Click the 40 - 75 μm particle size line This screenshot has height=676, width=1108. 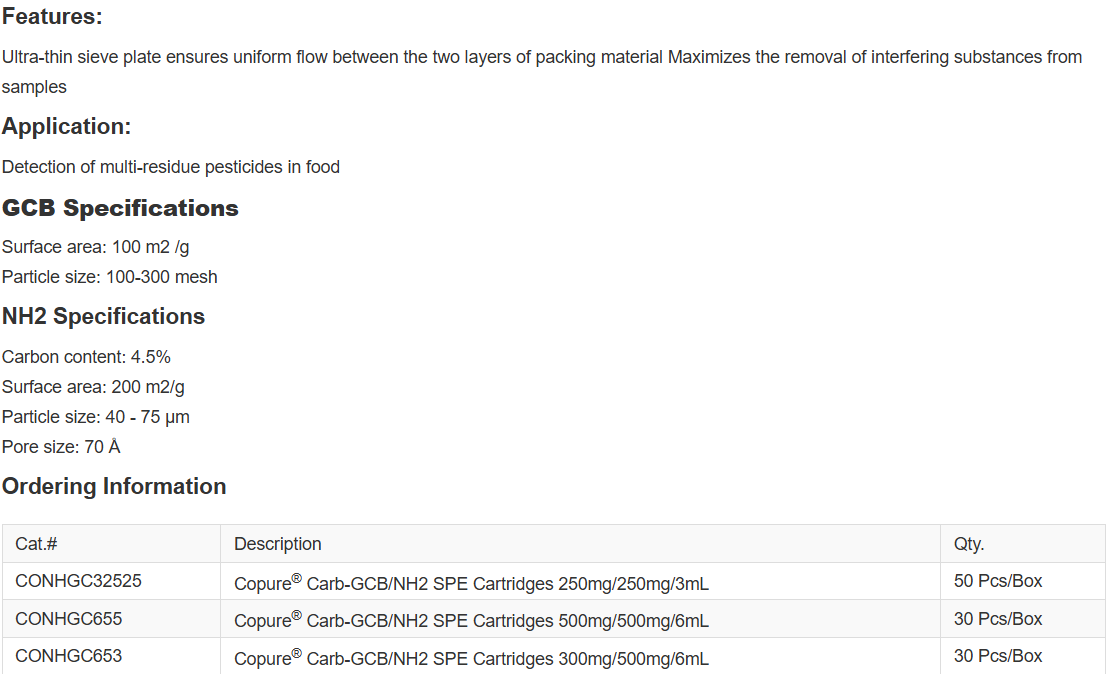(96, 417)
